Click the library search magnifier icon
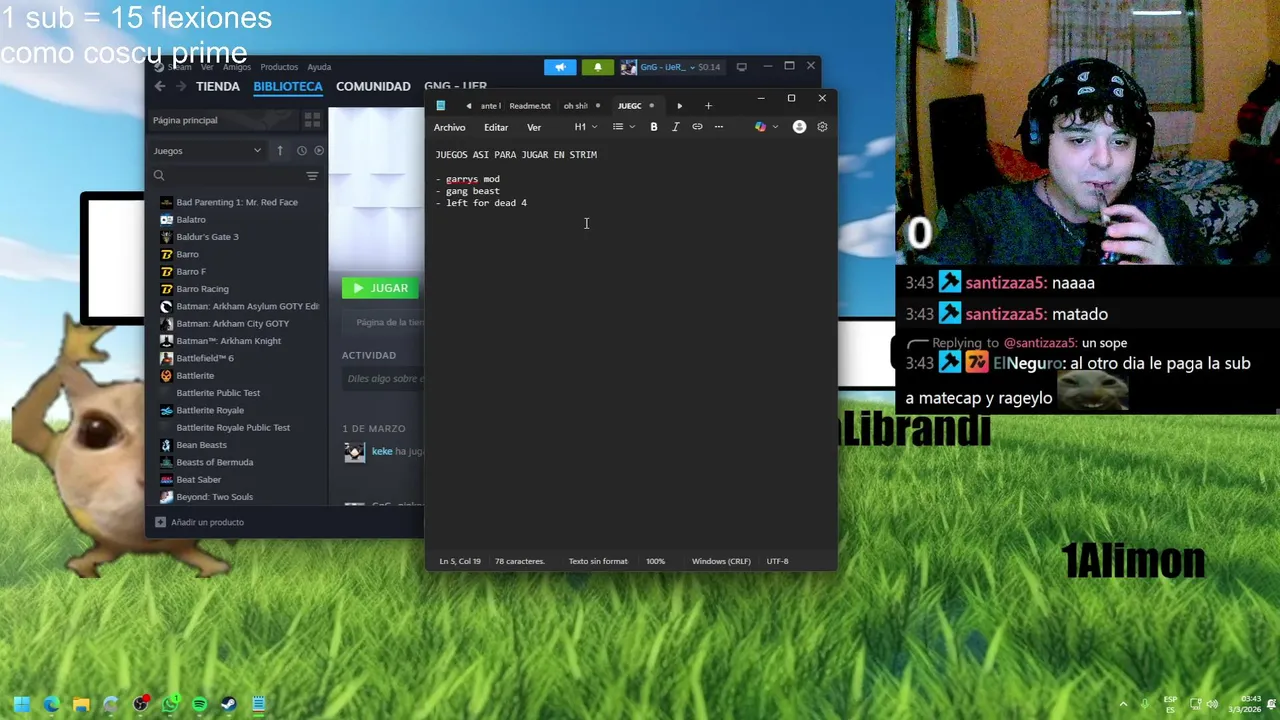The image size is (1280, 720). click(x=159, y=176)
